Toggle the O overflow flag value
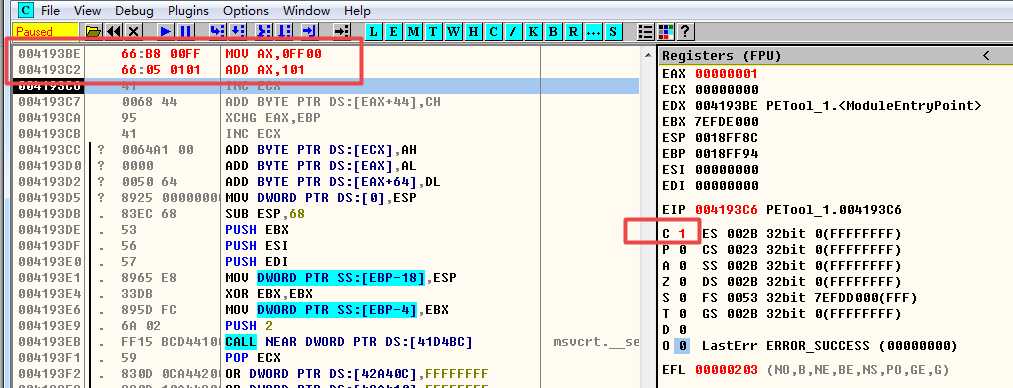Screen dimensions: 1013x388 (x=682, y=346)
